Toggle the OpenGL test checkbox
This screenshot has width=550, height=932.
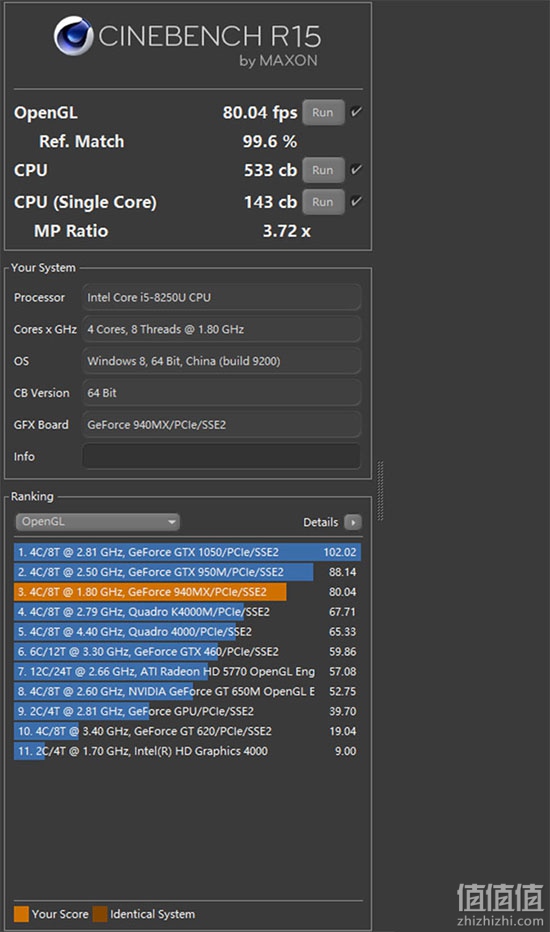[356, 112]
